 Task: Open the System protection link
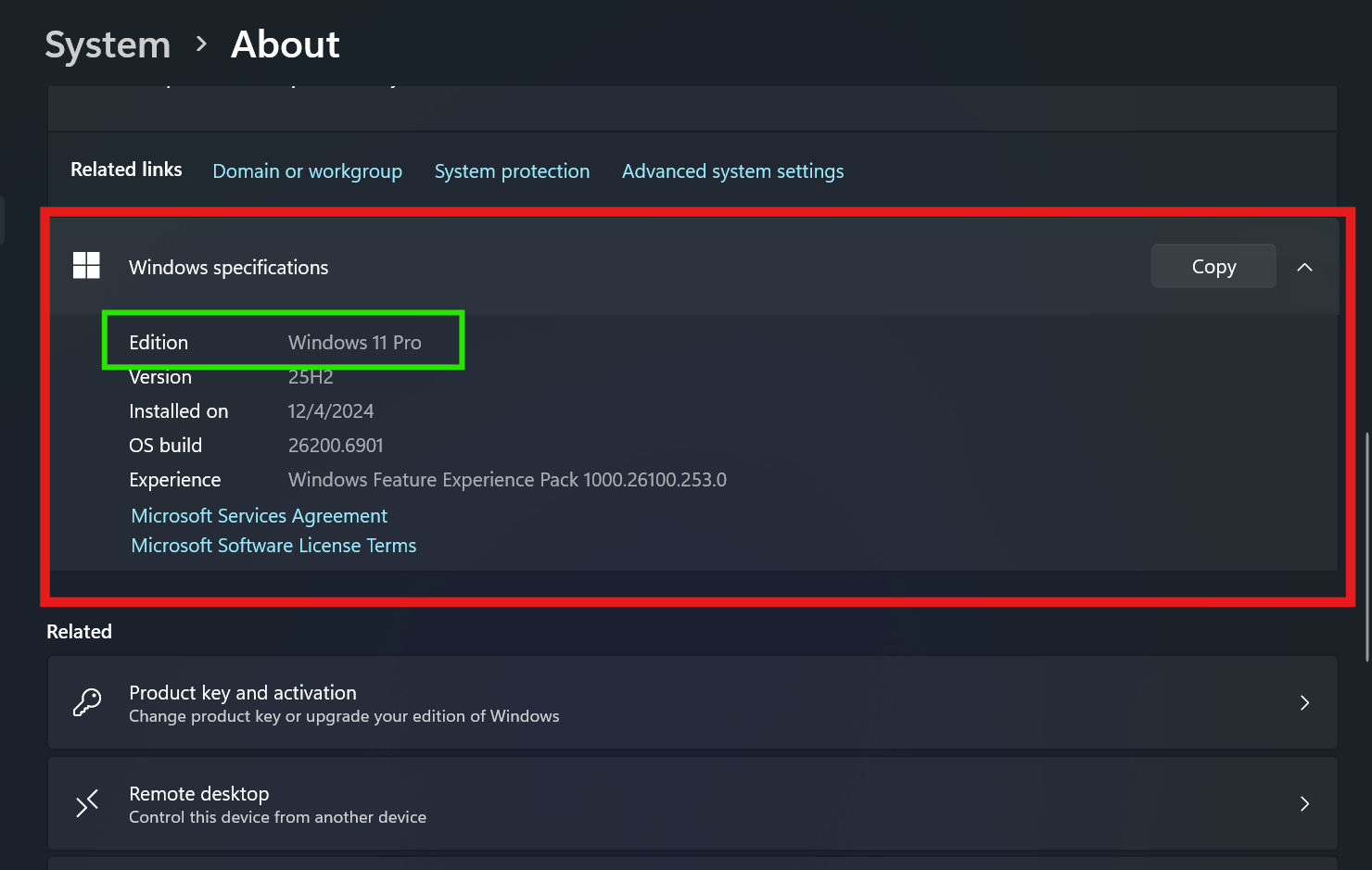point(512,171)
